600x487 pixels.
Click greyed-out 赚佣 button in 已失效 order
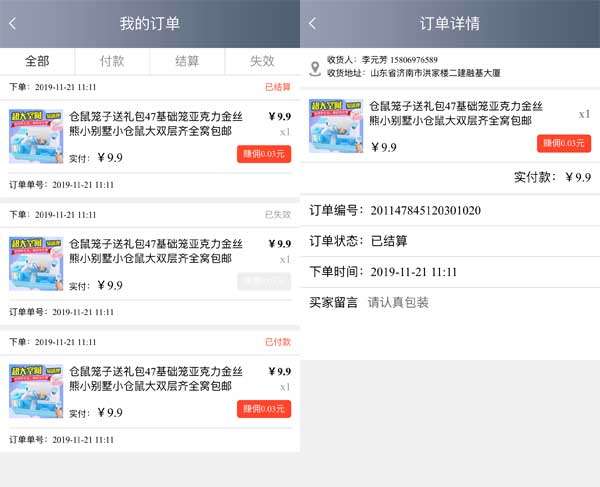[264, 282]
